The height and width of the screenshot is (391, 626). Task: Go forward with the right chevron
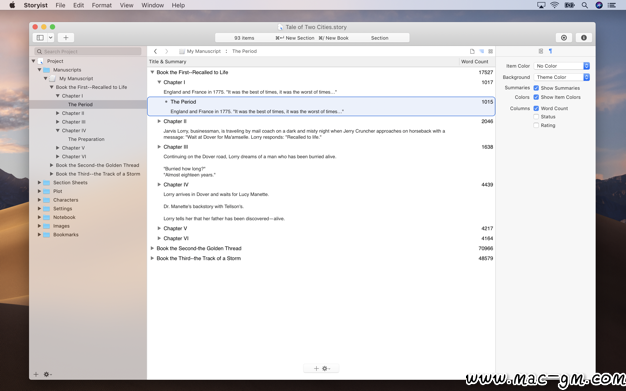click(x=166, y=51)
